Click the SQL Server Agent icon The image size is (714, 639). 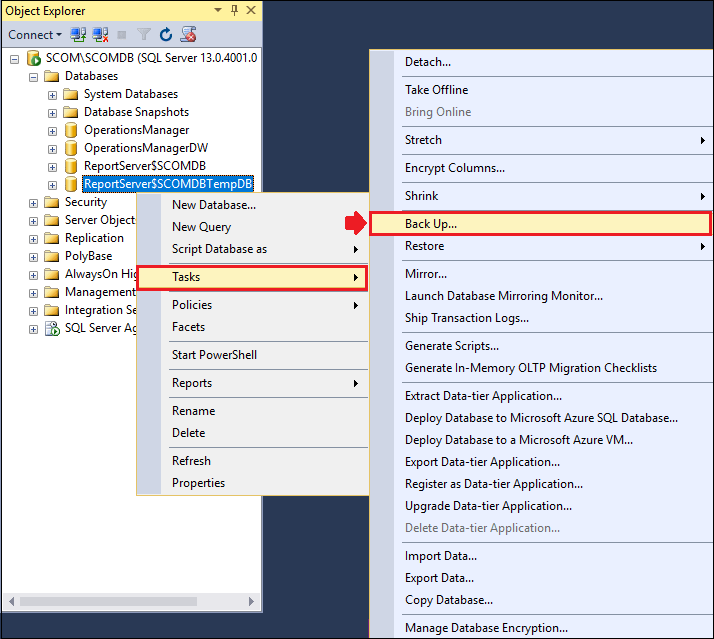(52, 328)
